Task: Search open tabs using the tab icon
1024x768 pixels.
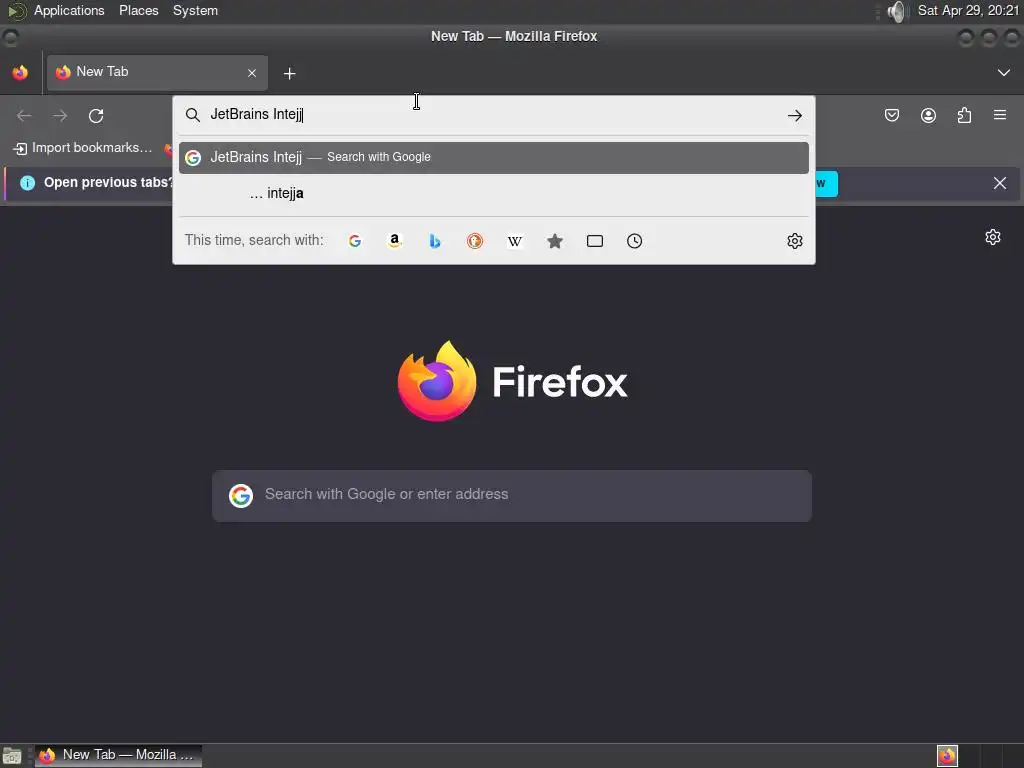Action: (x=595, y=241)
